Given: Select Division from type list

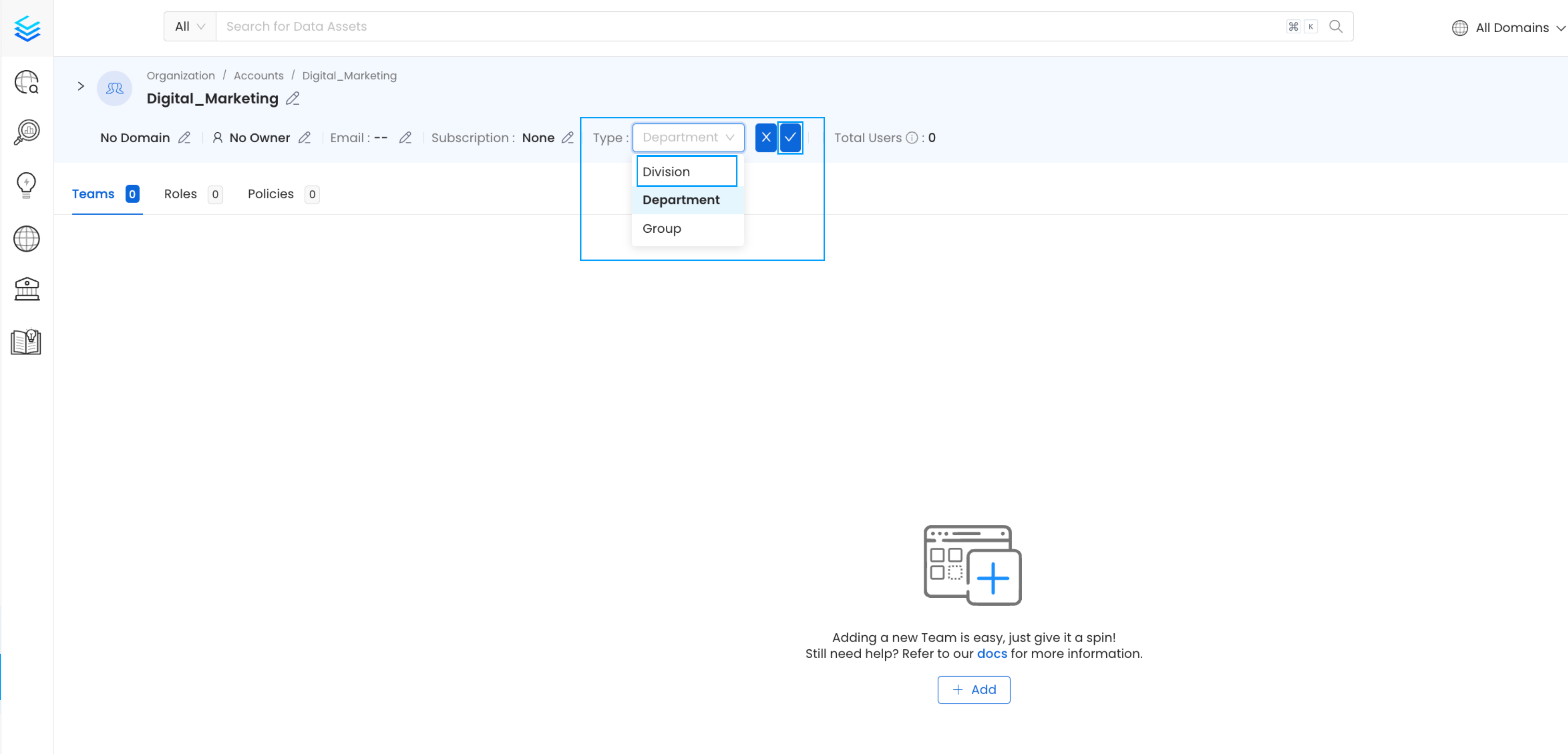Looking at the screenshot, I should click(x=687, y=172).
